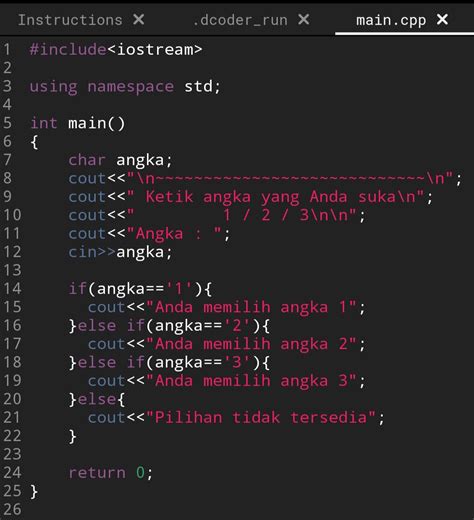Screen dimensions: 474x520
Task: Click opening brace on line 6
Action: tap(34, 142)
